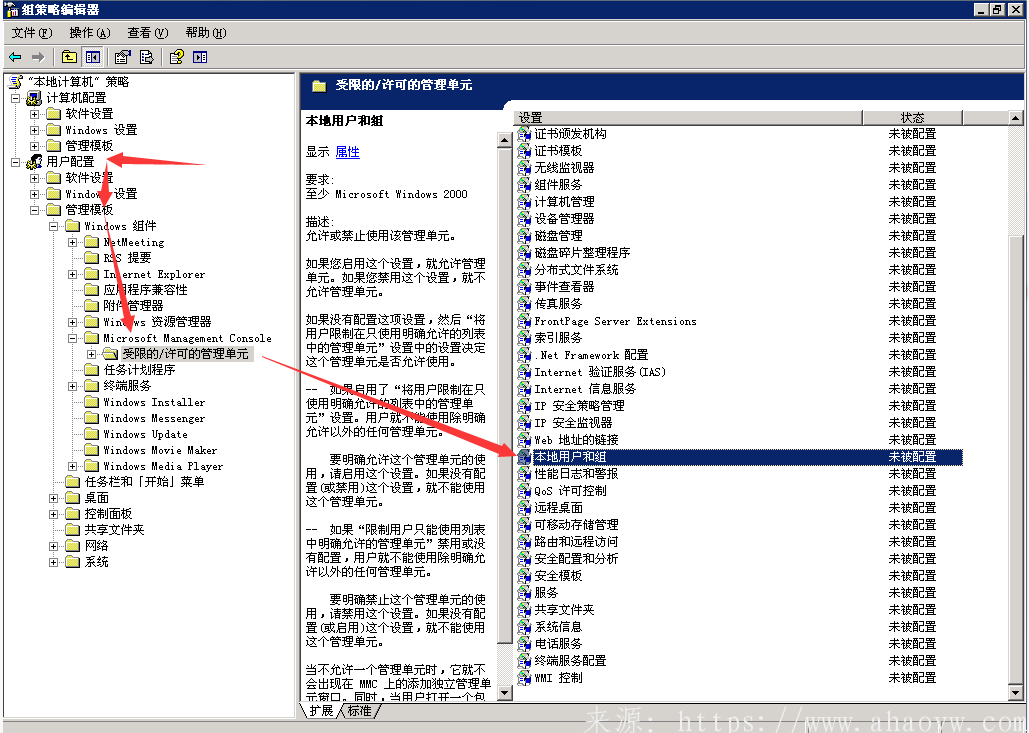Select the 远程桌面 setting in list
Viewport: 1029px width, 733px height.
click(x=558, y=508)
